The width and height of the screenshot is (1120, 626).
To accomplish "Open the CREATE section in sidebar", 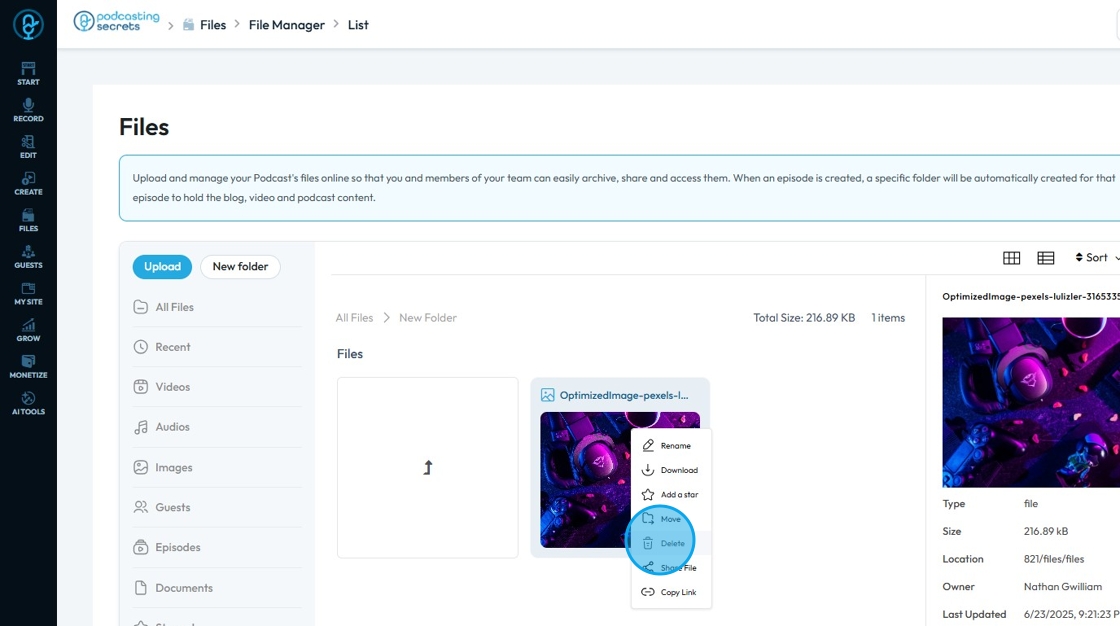I will pyautogui.click(x=28, y=184).
